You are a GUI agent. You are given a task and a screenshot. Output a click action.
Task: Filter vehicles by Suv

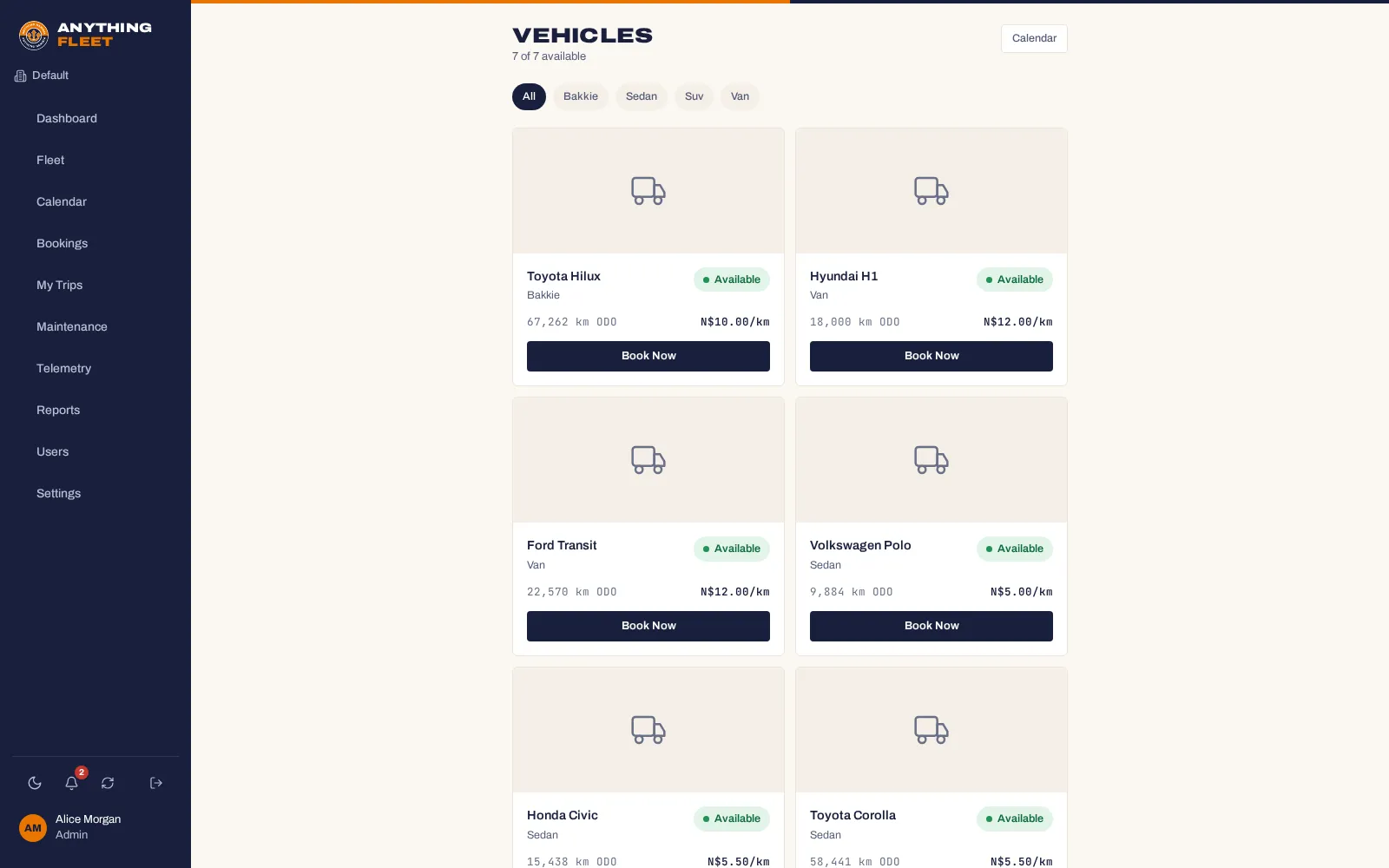pos(694,96)
